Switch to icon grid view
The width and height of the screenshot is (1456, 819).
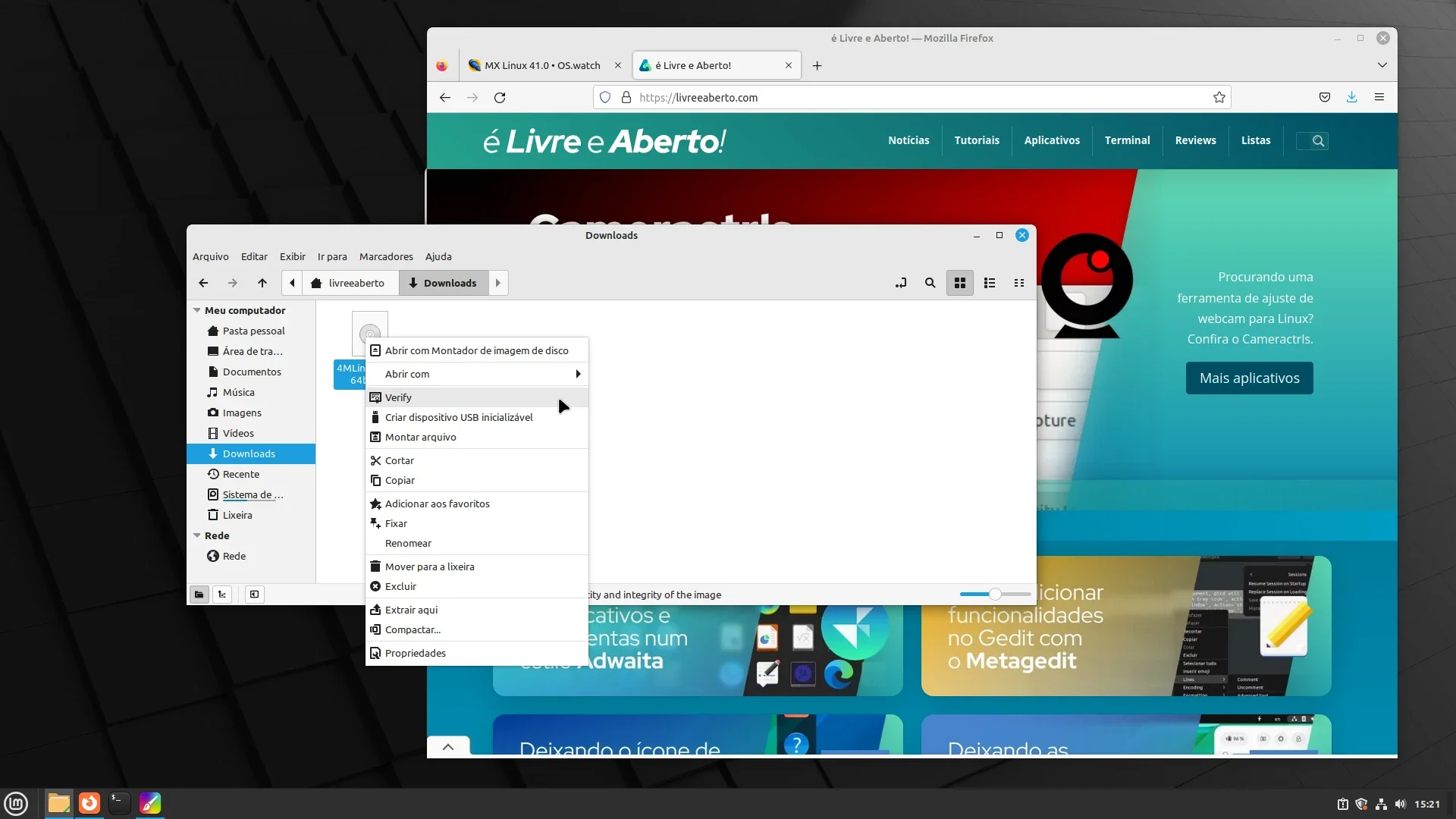pos(960,283)
